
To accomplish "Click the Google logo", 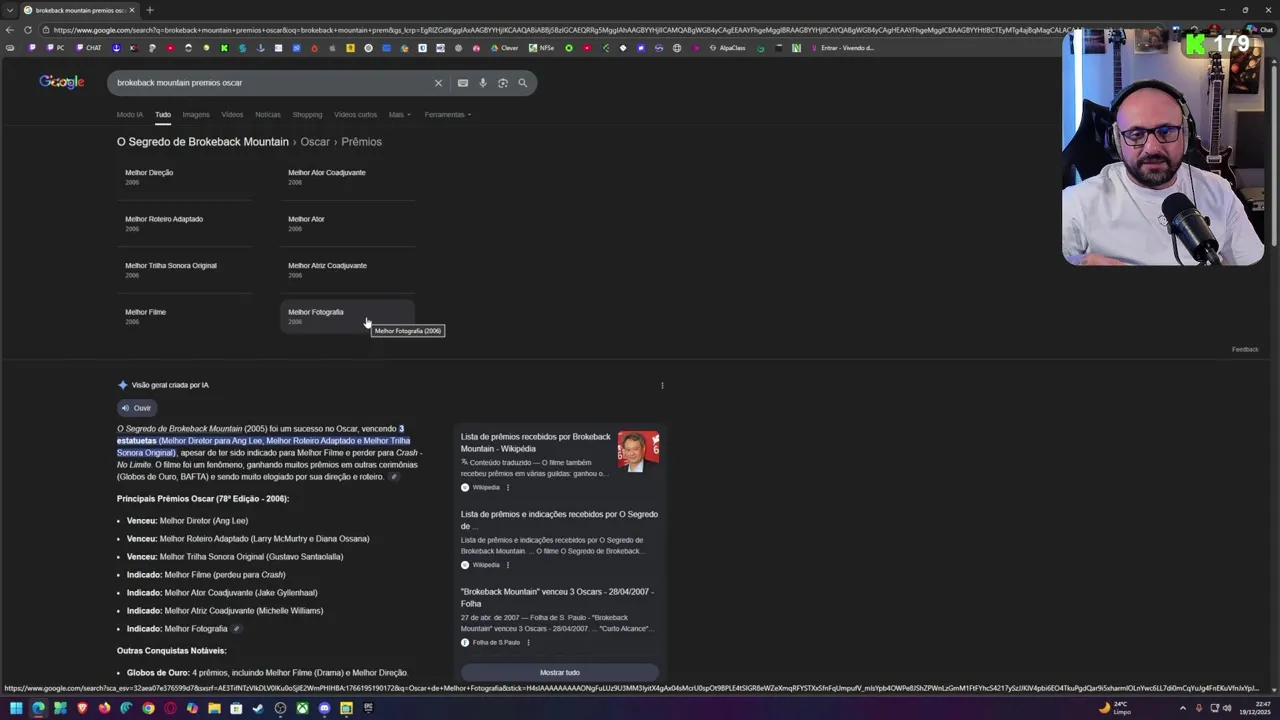I will pos(62,82).
